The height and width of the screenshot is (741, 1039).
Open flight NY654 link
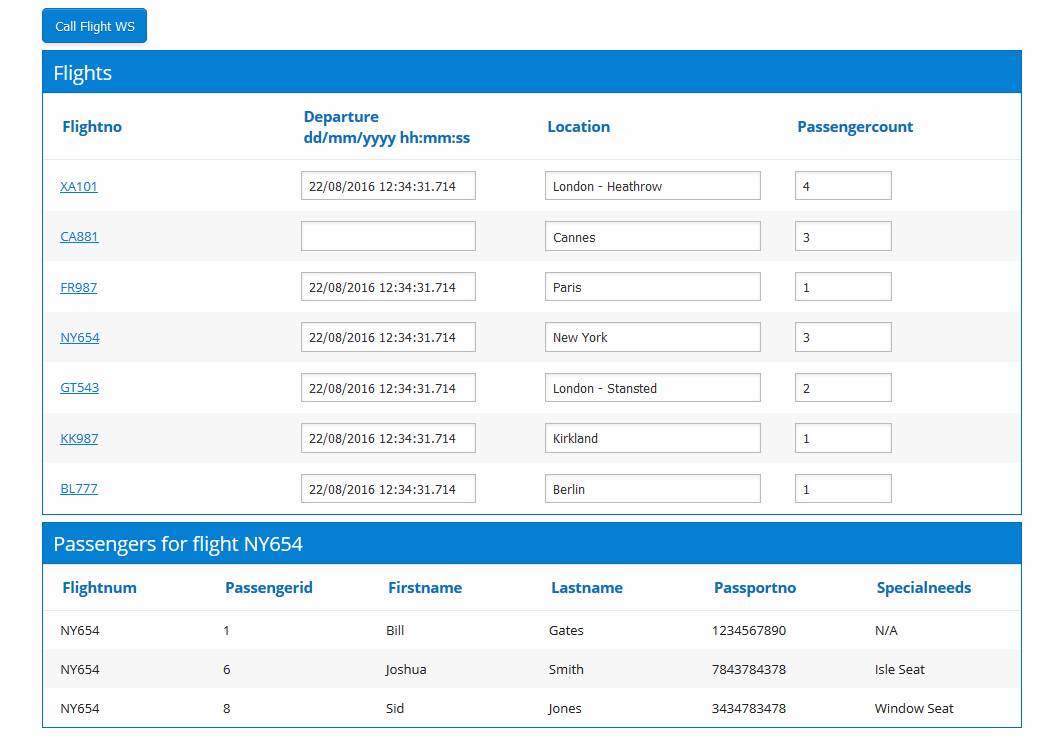(80, 338)
